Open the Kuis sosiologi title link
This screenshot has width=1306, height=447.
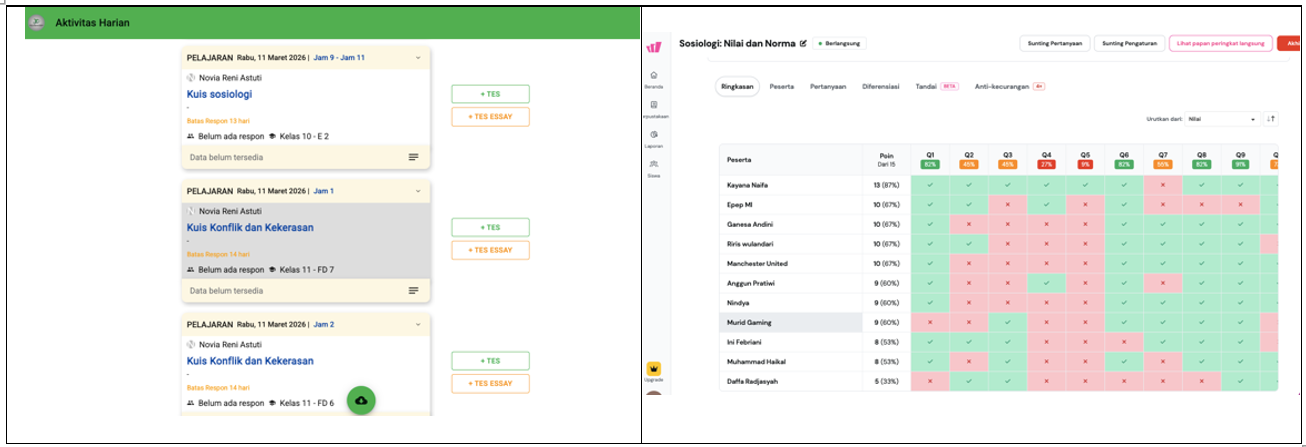point(219,94)
